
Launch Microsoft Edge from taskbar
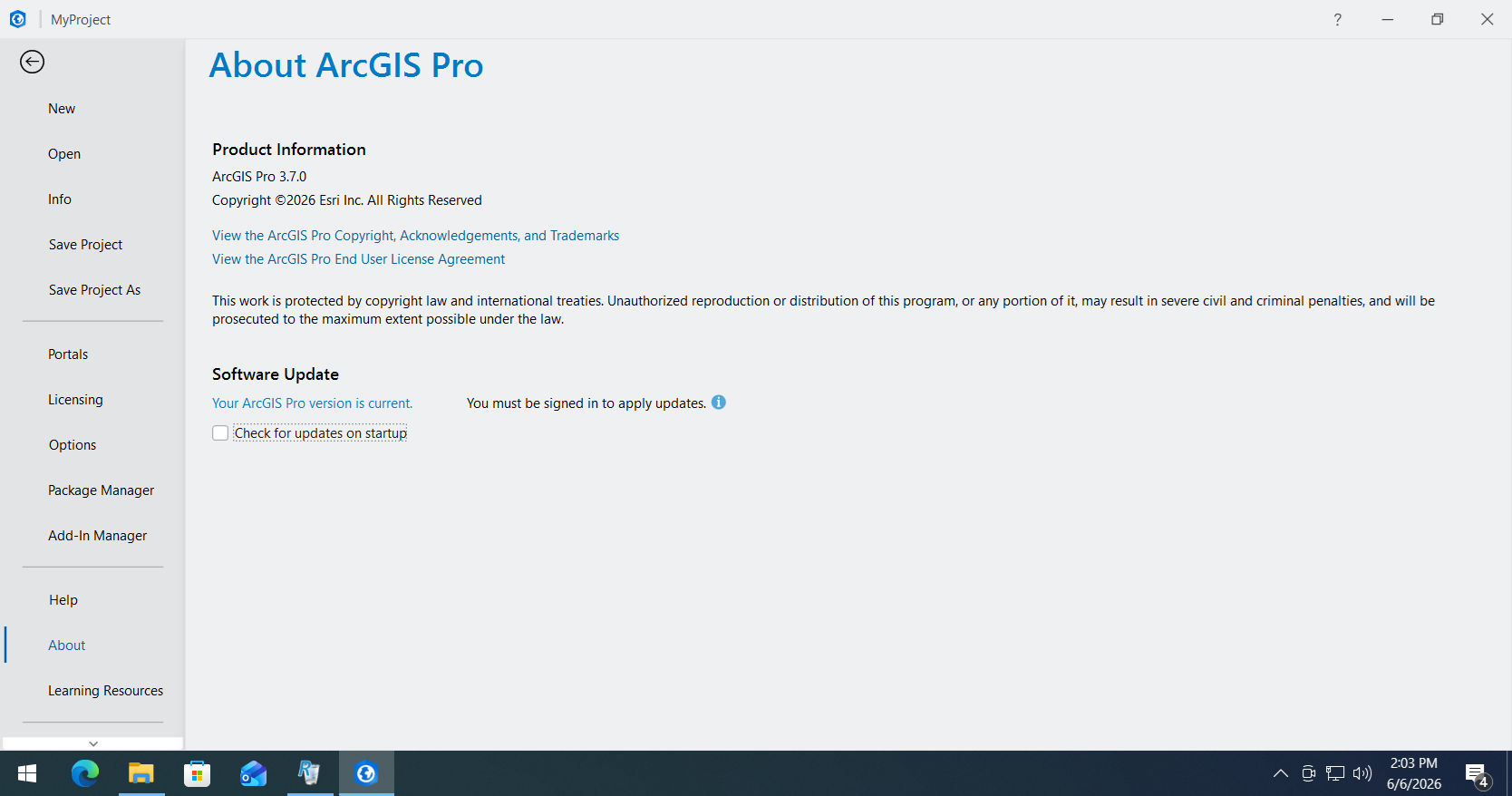[x=85, y=773]
